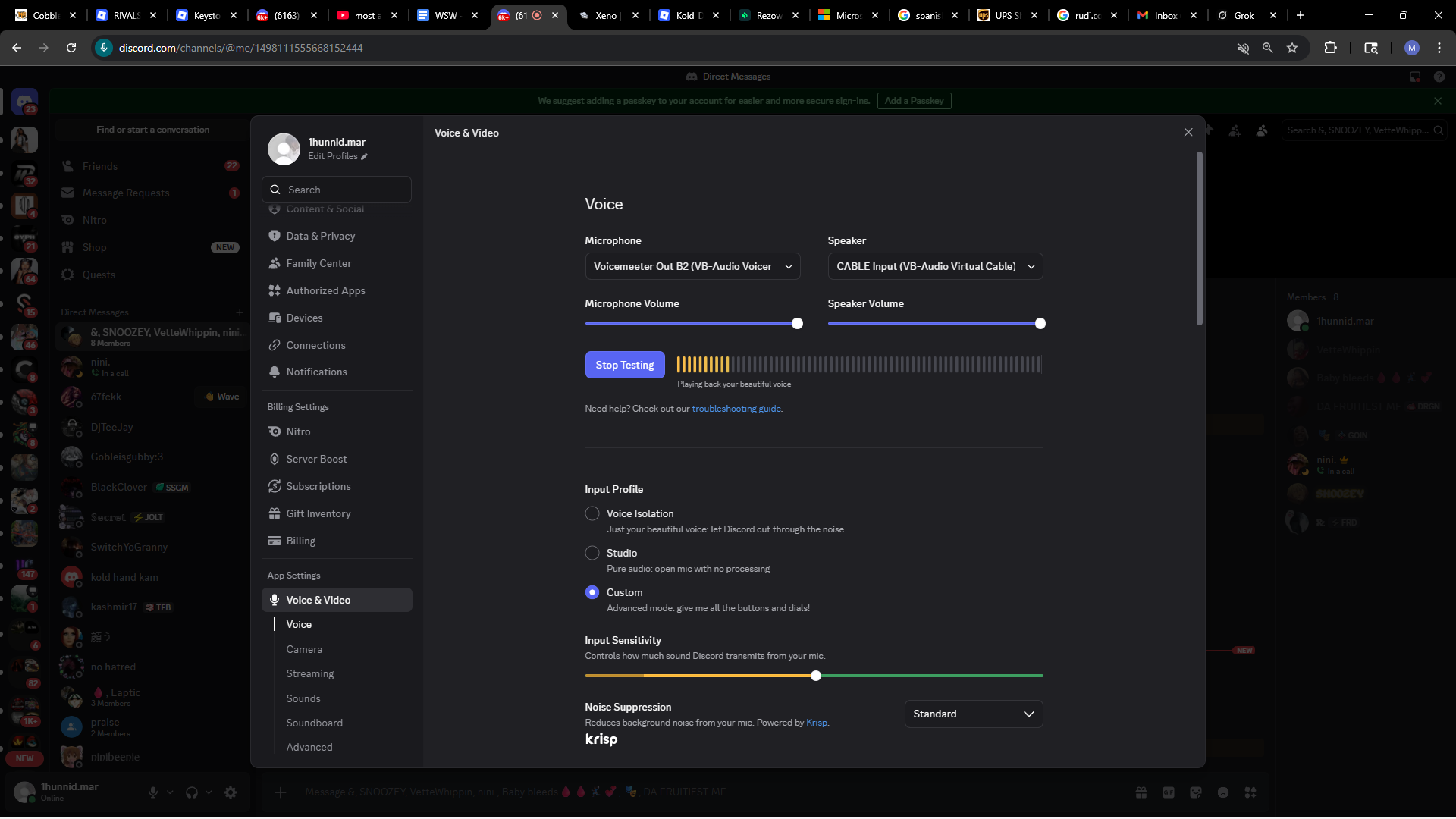Viewport: 1456px width, 819px height.
Task: Open User Settings gear icon
Action: [x=231, y=792]
